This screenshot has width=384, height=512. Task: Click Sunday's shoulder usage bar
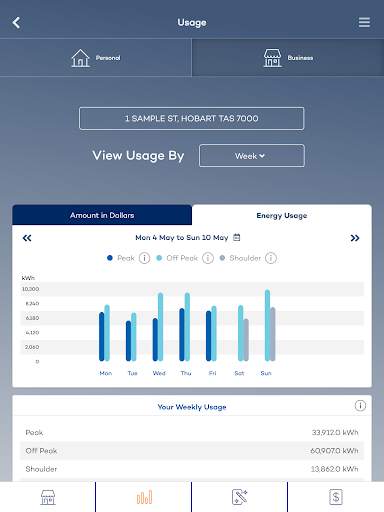(x=273, y=334)
